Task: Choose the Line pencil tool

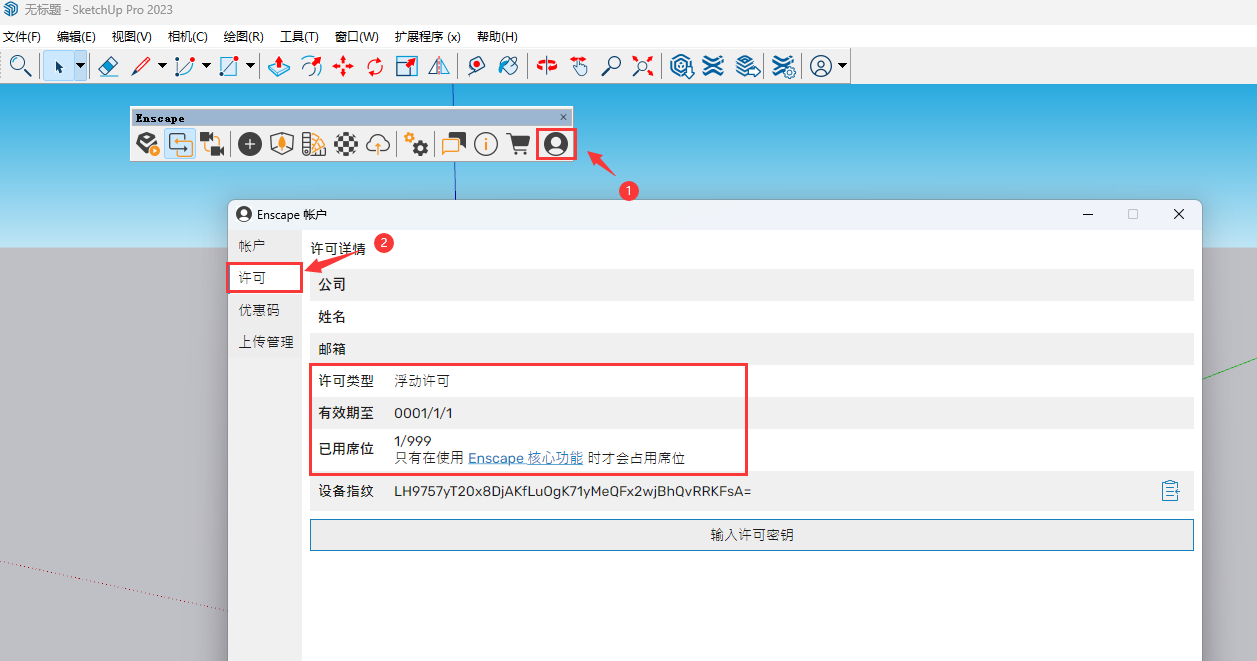Action: pyautogui.click(x=141, y=67)
